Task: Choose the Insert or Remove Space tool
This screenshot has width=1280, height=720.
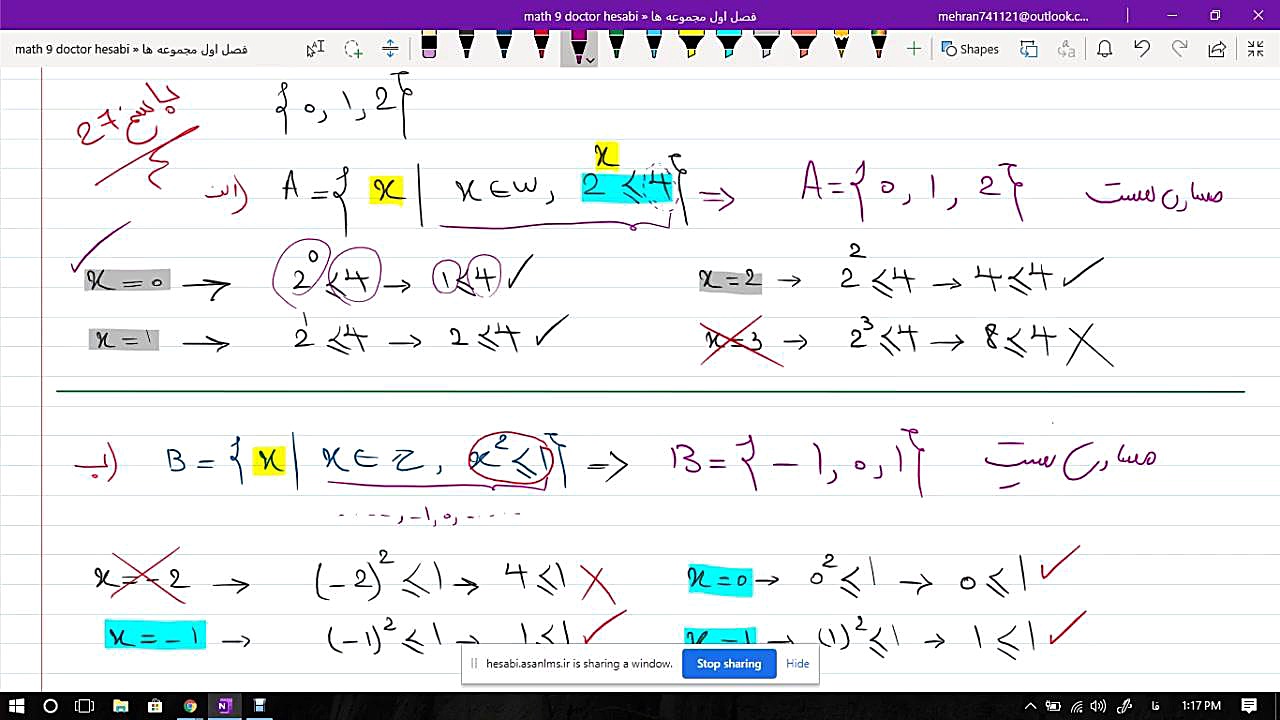Action: click(x=390, y=48)
